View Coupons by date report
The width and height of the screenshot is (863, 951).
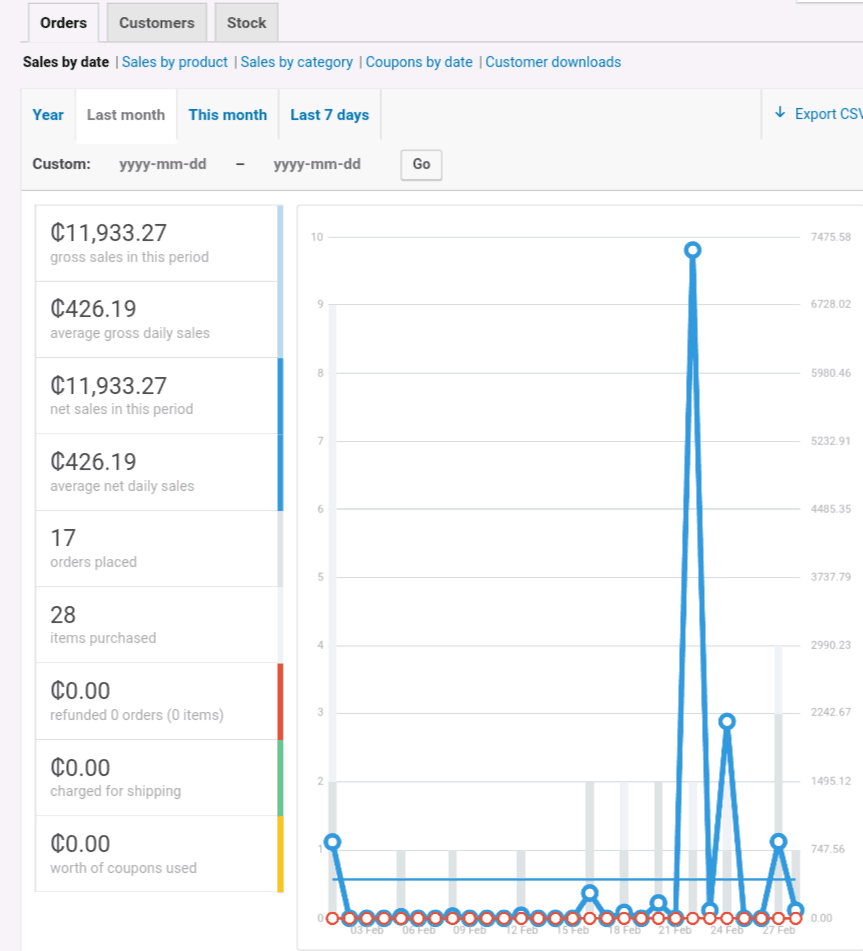coord(419,62)
